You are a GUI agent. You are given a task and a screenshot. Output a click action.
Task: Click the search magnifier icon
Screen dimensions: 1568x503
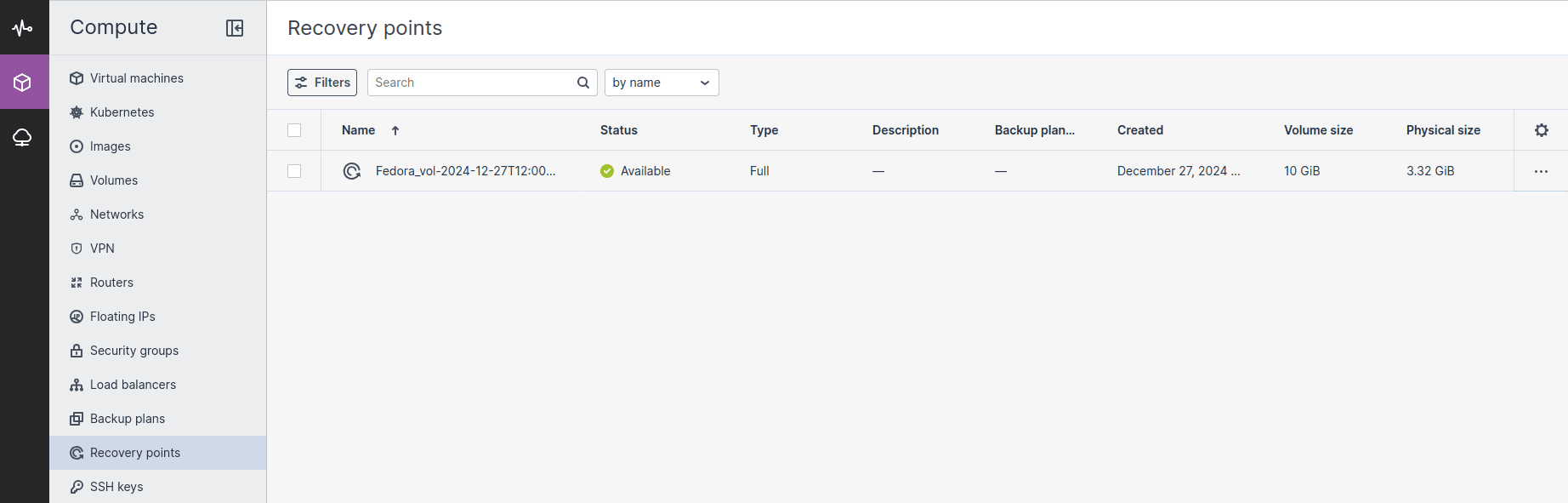pos(583,83)
